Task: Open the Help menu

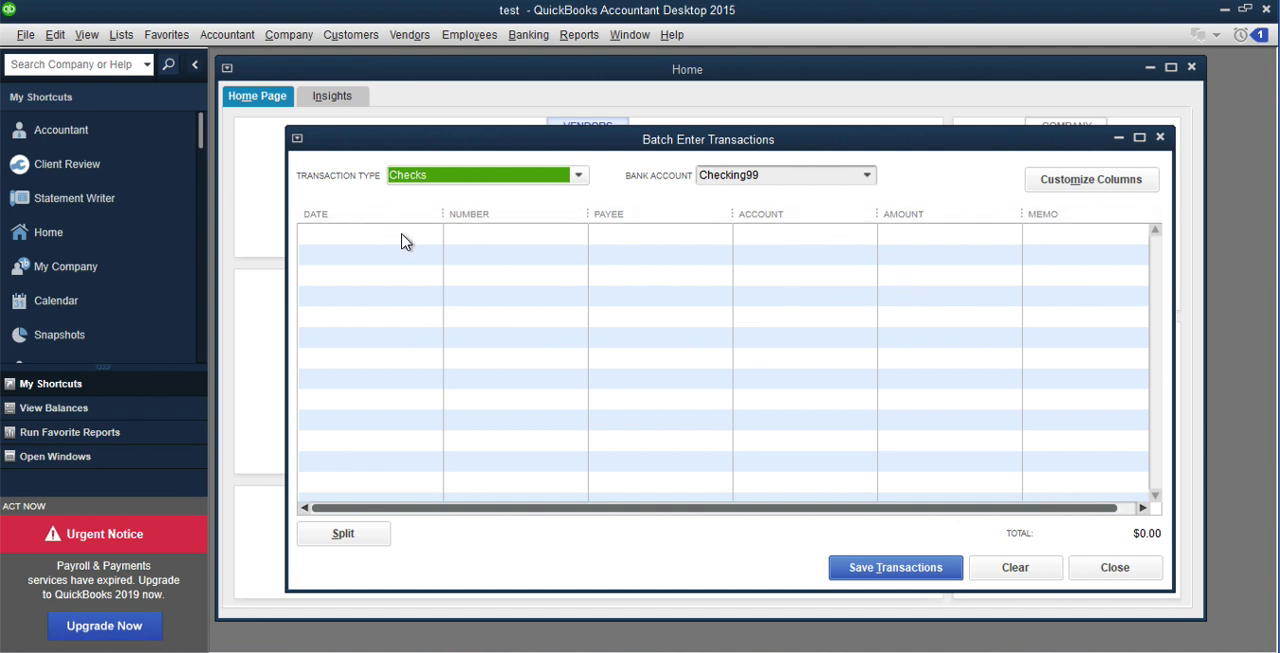Action: (672, 35)
